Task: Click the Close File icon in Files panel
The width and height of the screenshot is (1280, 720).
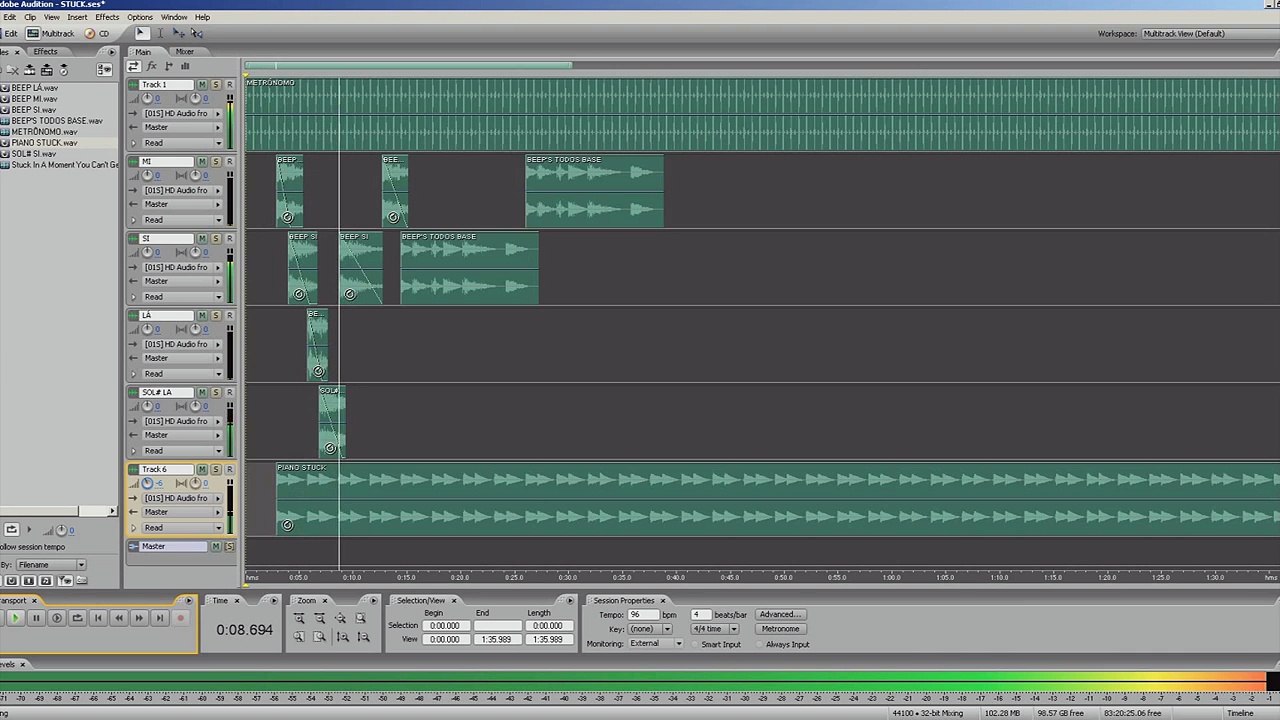Action: click(x=13, y=70)
